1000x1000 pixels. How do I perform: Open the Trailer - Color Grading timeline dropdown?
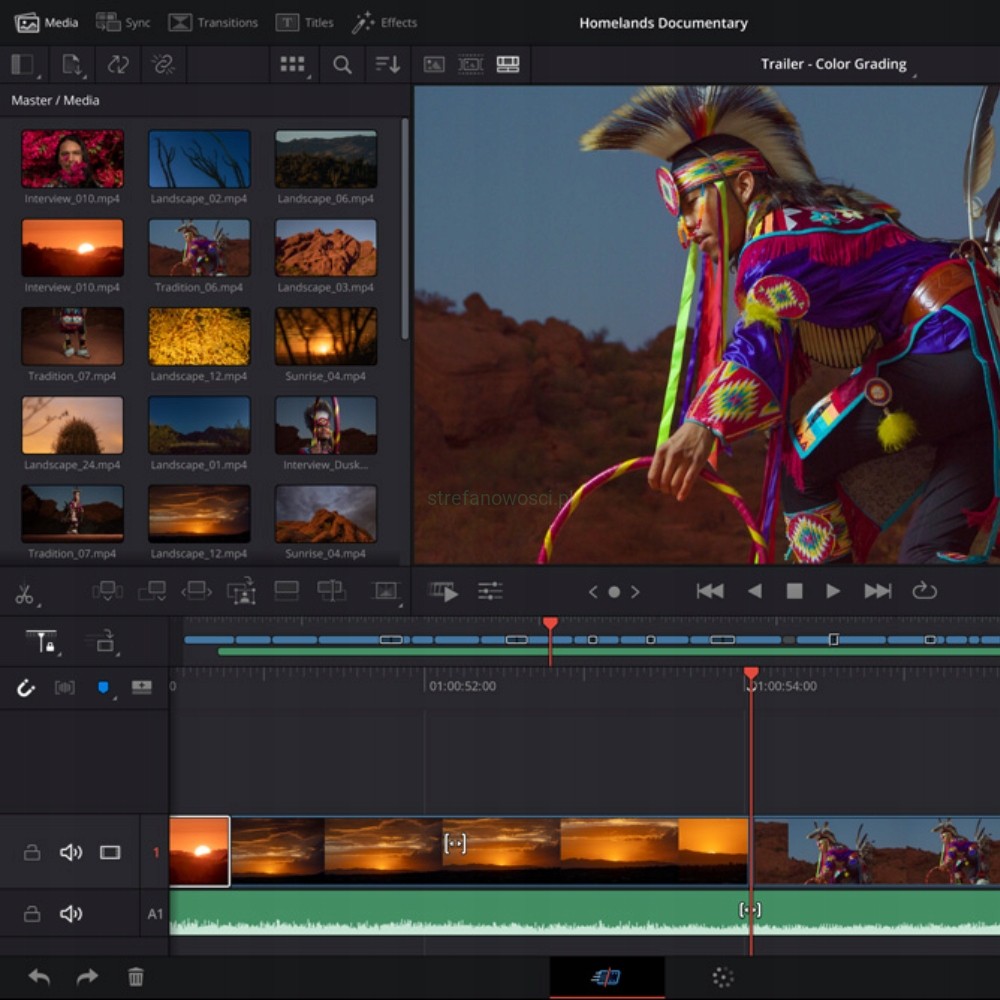[835, 64]
